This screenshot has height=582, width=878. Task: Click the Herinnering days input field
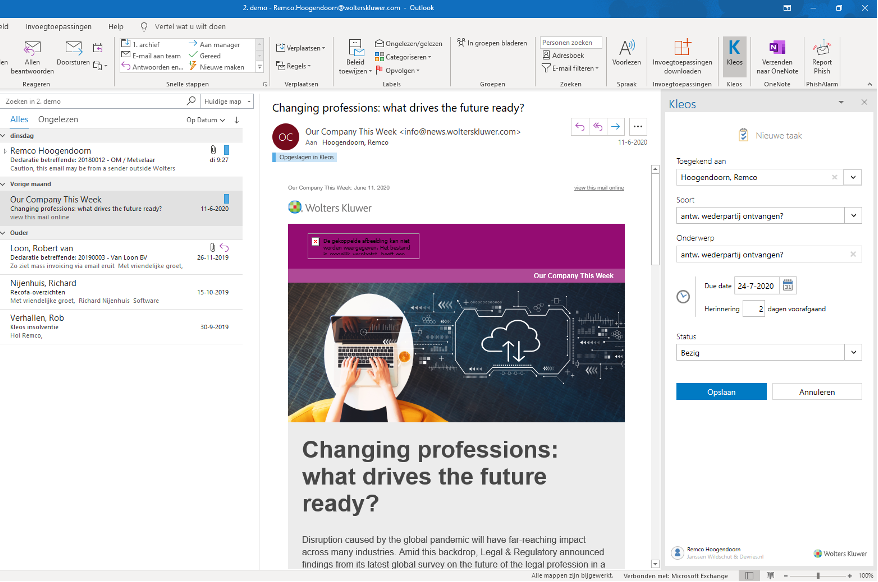click(755, 309)
